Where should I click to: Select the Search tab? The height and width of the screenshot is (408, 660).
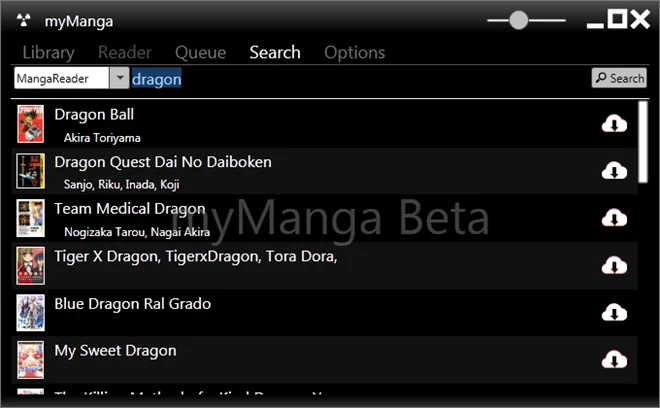275,52
